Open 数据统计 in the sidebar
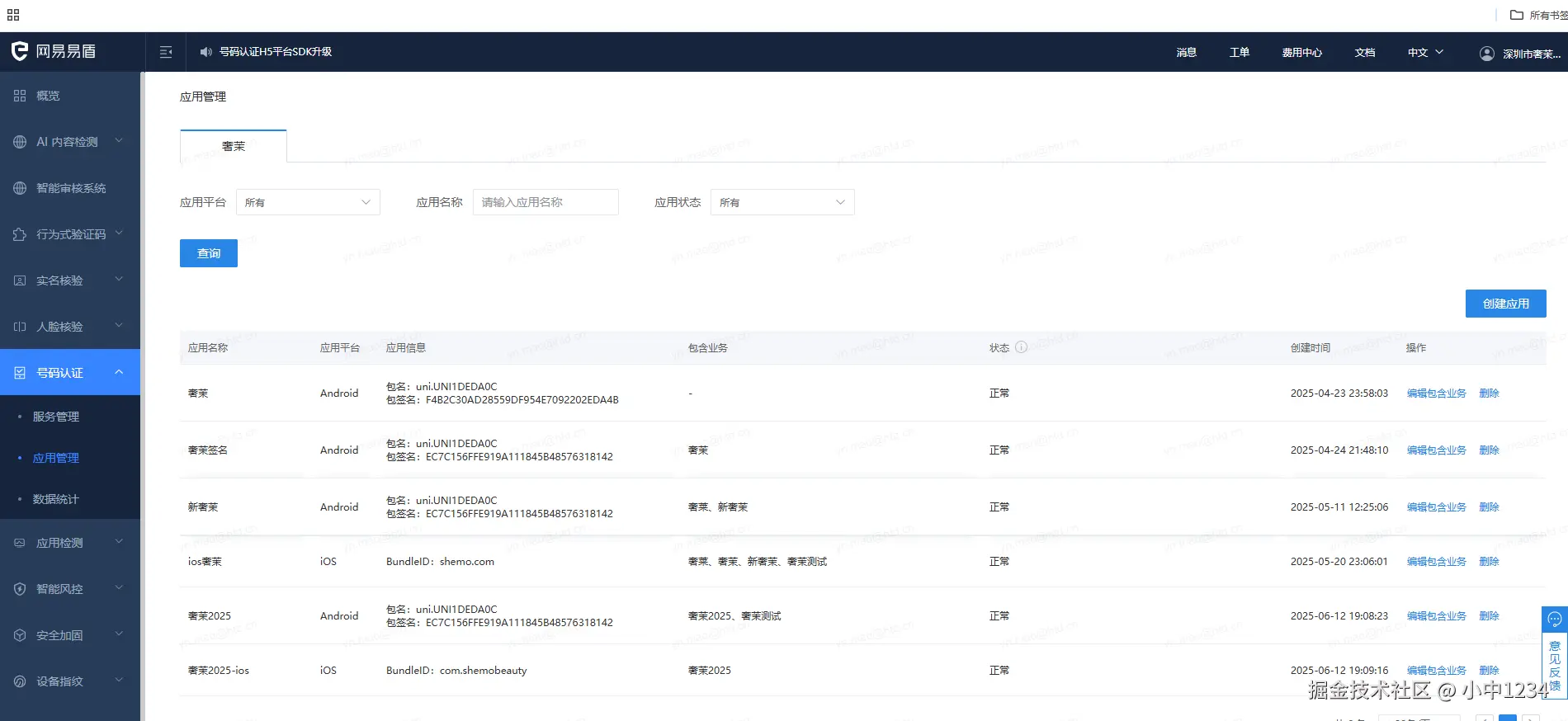The height and width of the screenshot is (721, 1568). [x=56, y=499]
